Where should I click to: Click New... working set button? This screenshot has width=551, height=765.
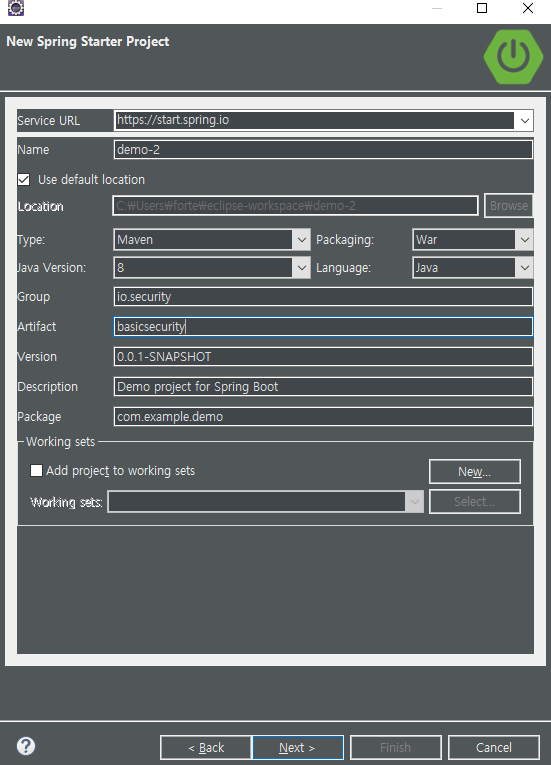(475, 471)
